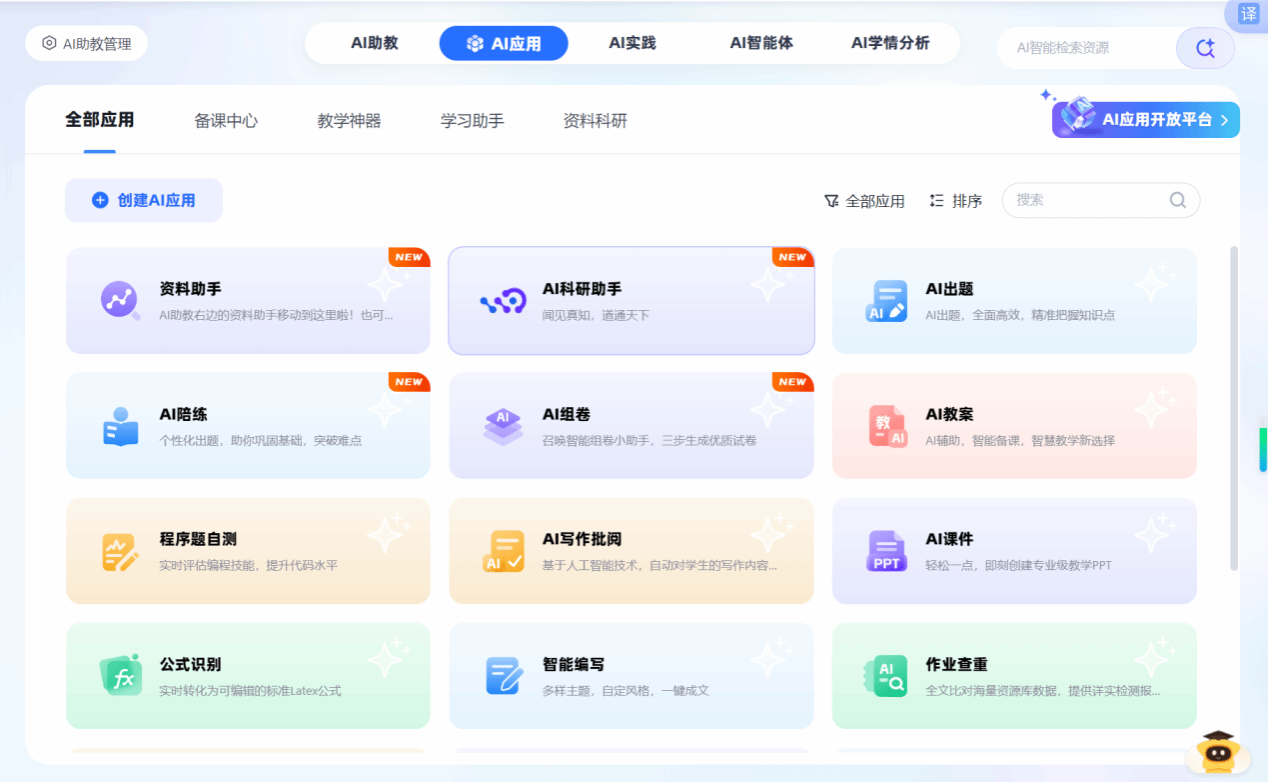Click the 创建AI应用 button
This screenshot has height=782, width=1268.
click(144, 200)
